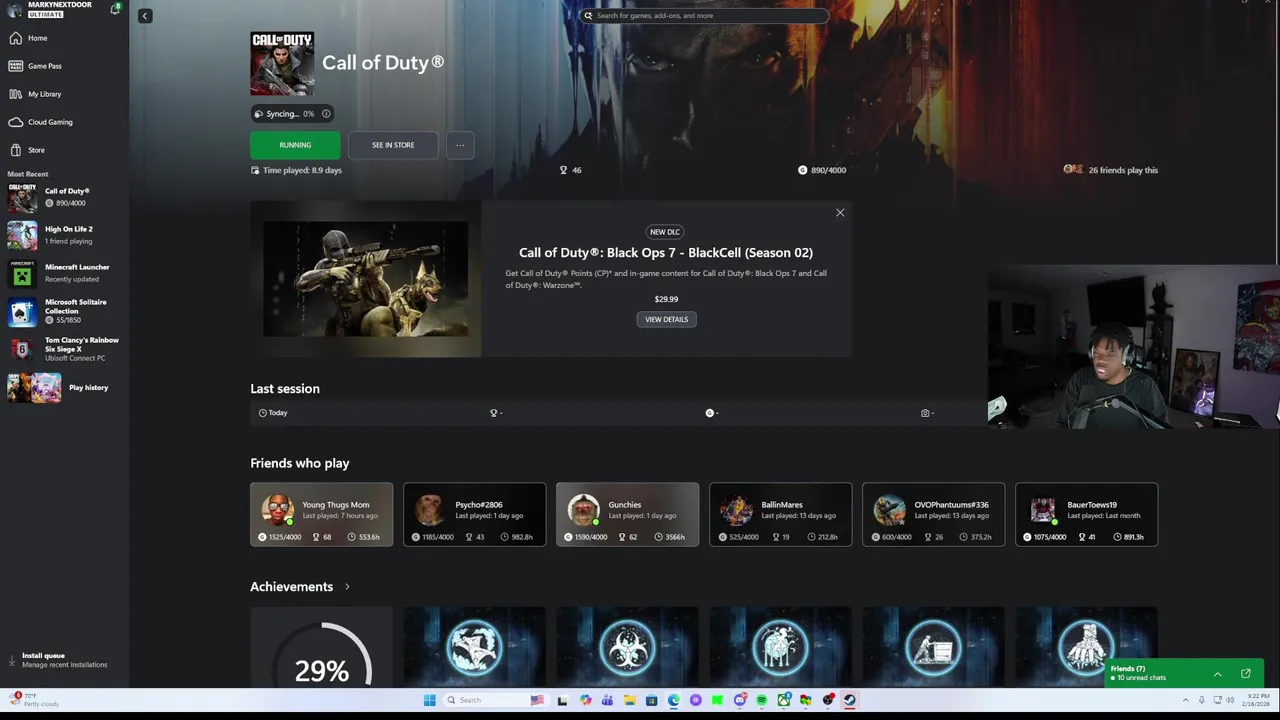The width and height of the screenshot is (1280, 720).
Task: Click the SEE IN STORE button
Action: click(393, 145)
